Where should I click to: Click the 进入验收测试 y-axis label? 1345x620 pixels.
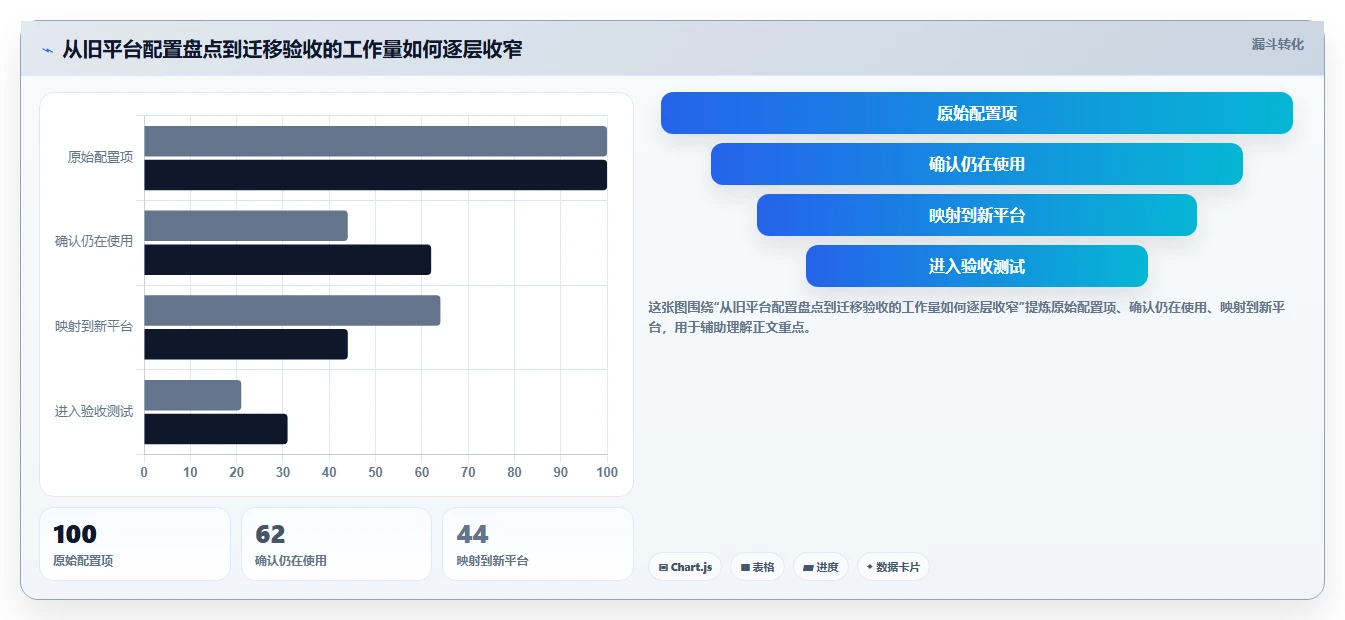(94, 411)
